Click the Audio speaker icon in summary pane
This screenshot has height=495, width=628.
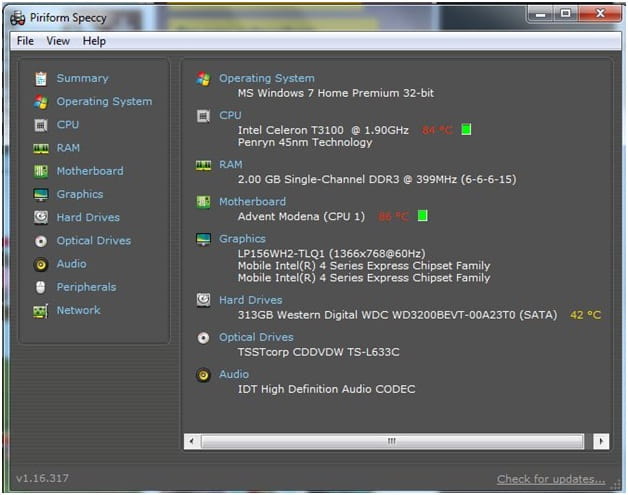point(203,375)
